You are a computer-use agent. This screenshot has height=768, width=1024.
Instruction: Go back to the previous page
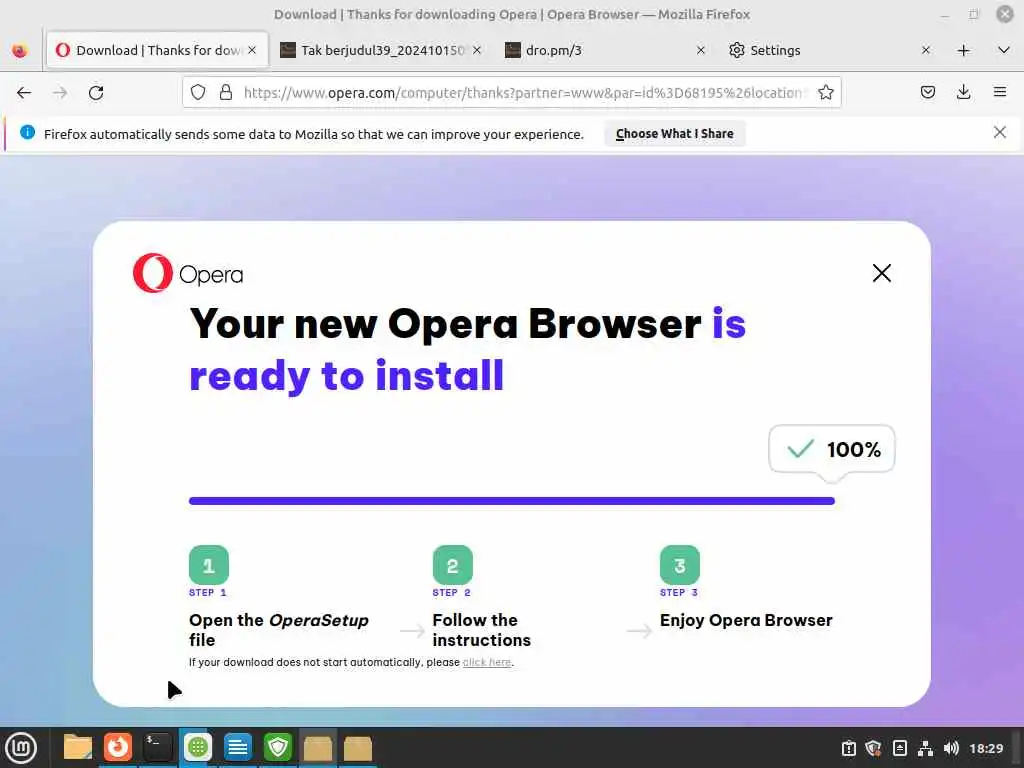point(24,93)
